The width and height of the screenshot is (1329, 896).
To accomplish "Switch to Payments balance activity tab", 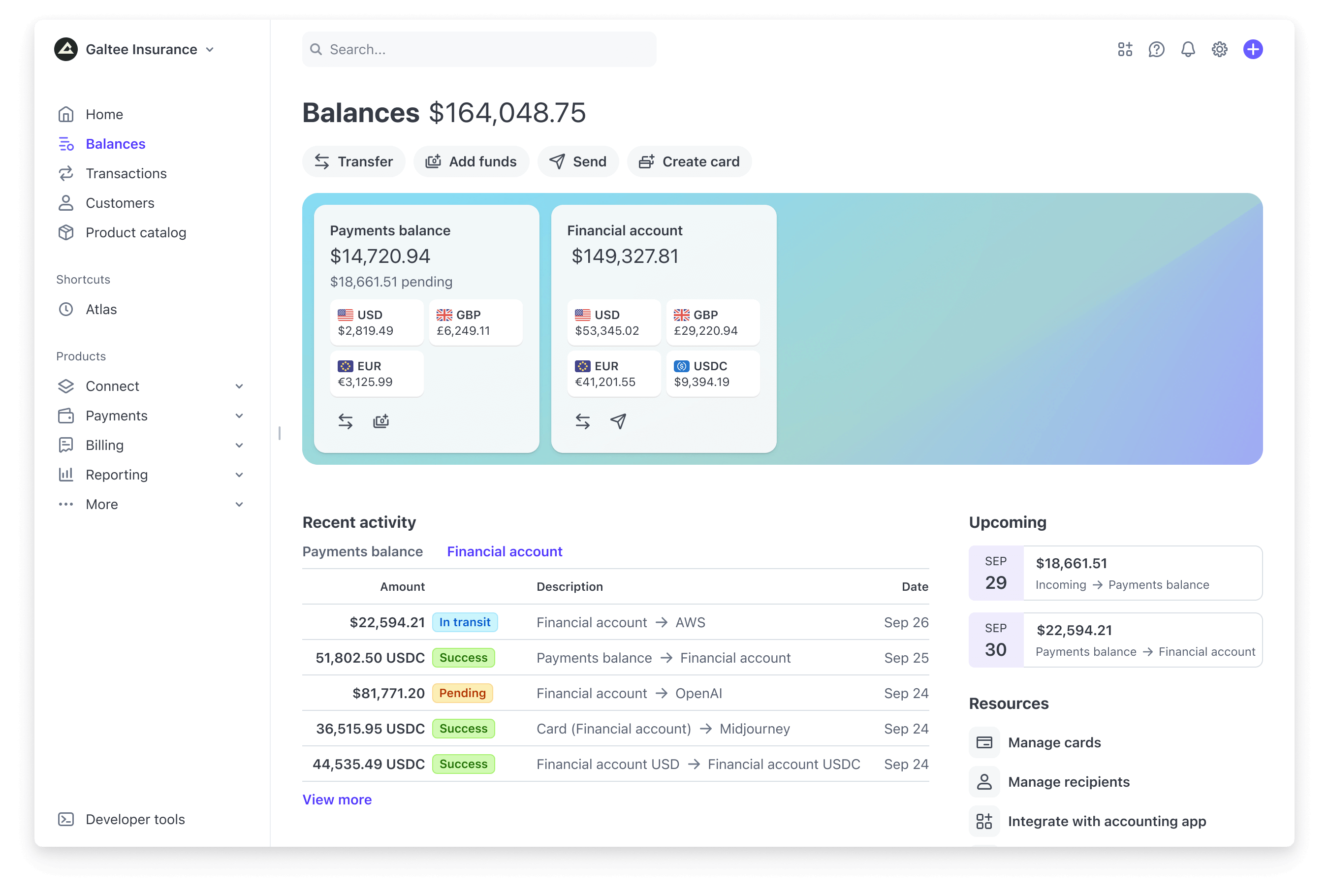I will [x=362, y=551].
